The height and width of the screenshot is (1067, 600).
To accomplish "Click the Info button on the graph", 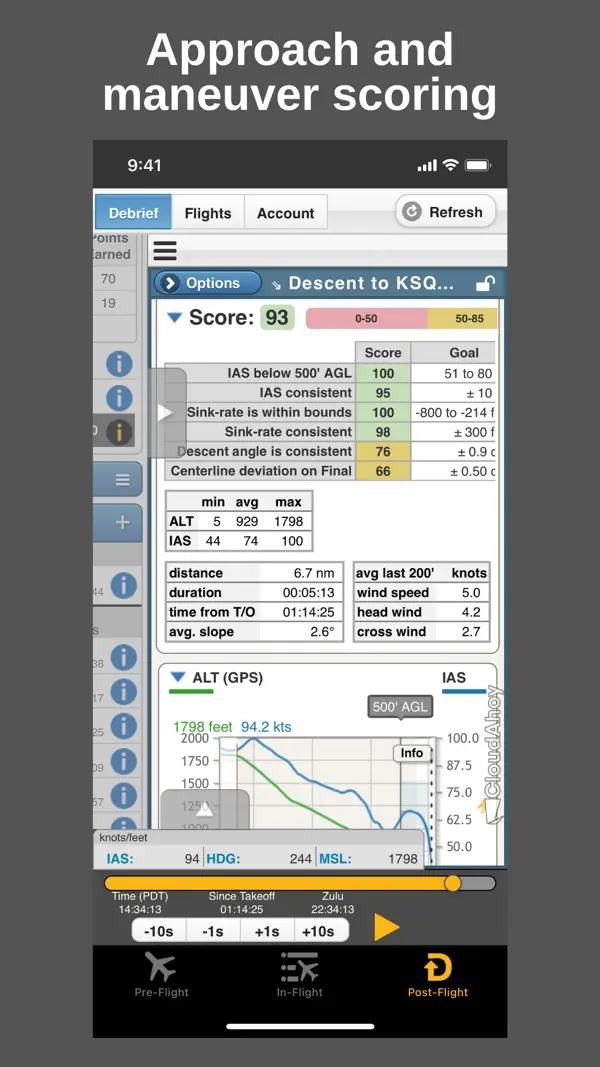I will tap(412, 753).
